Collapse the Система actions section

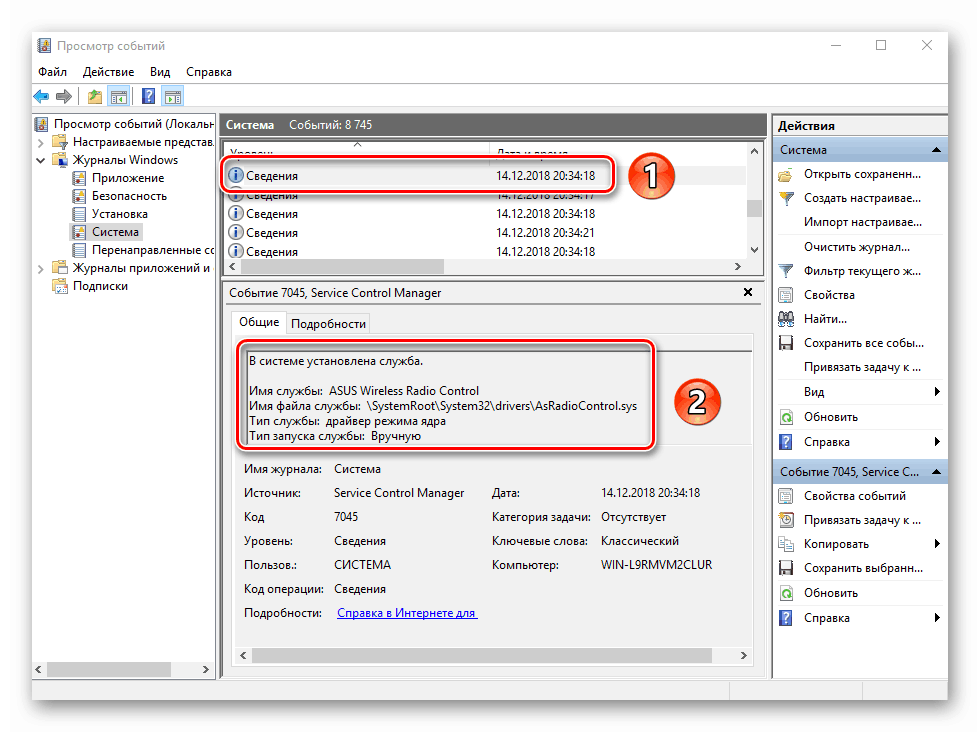click(936, 150)
